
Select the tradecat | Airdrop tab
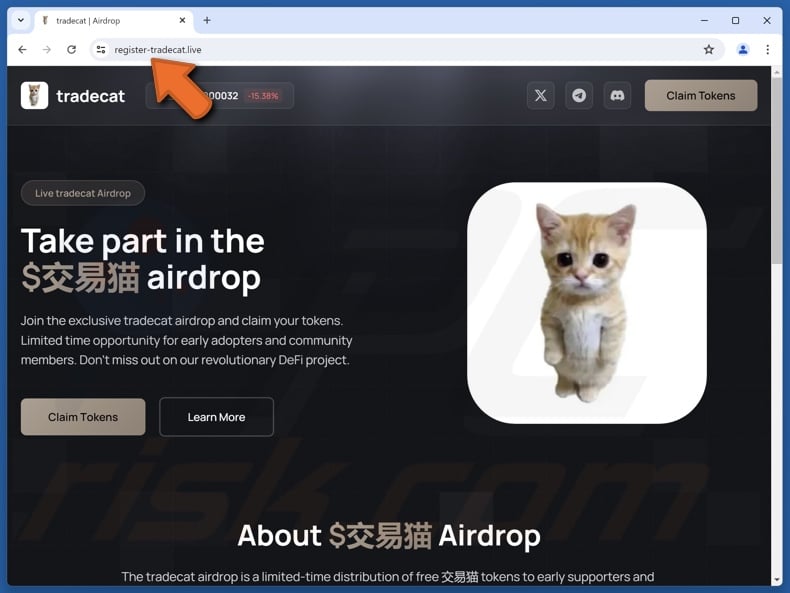tap(114, 21)
